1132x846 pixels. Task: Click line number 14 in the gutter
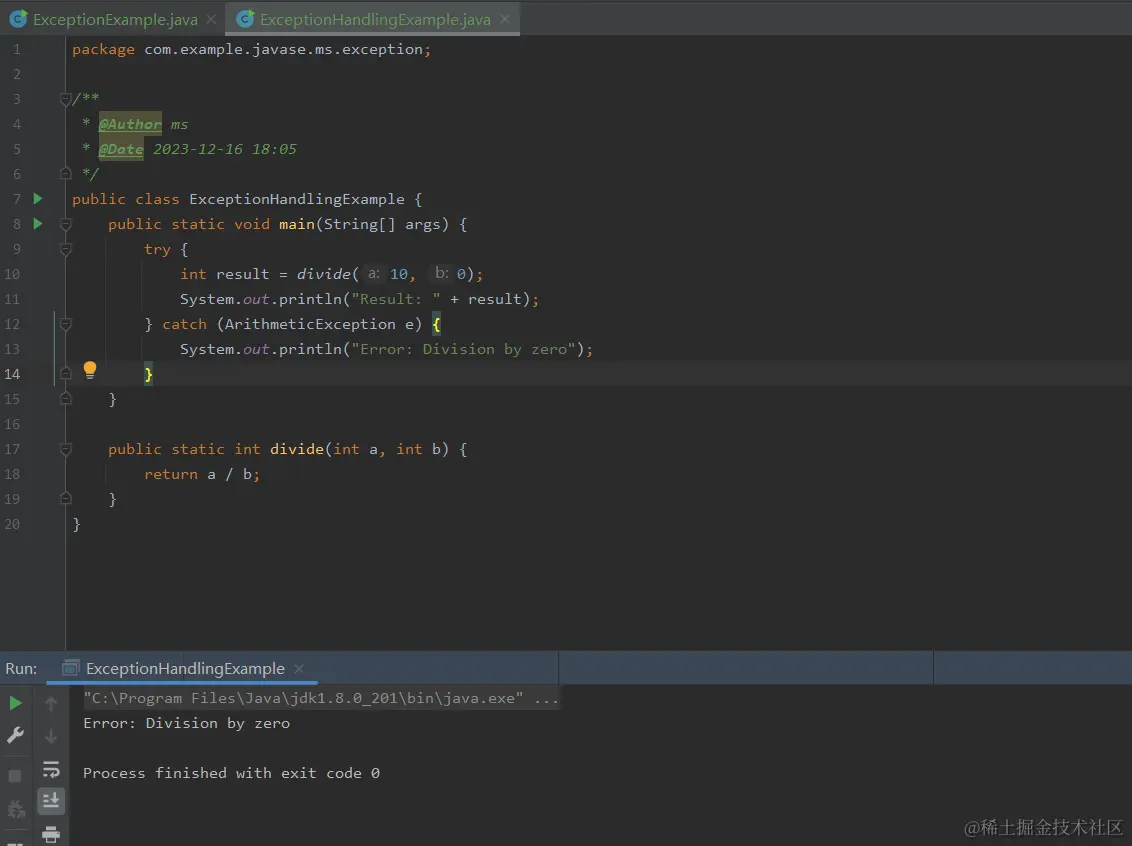(x=12, y=374)
